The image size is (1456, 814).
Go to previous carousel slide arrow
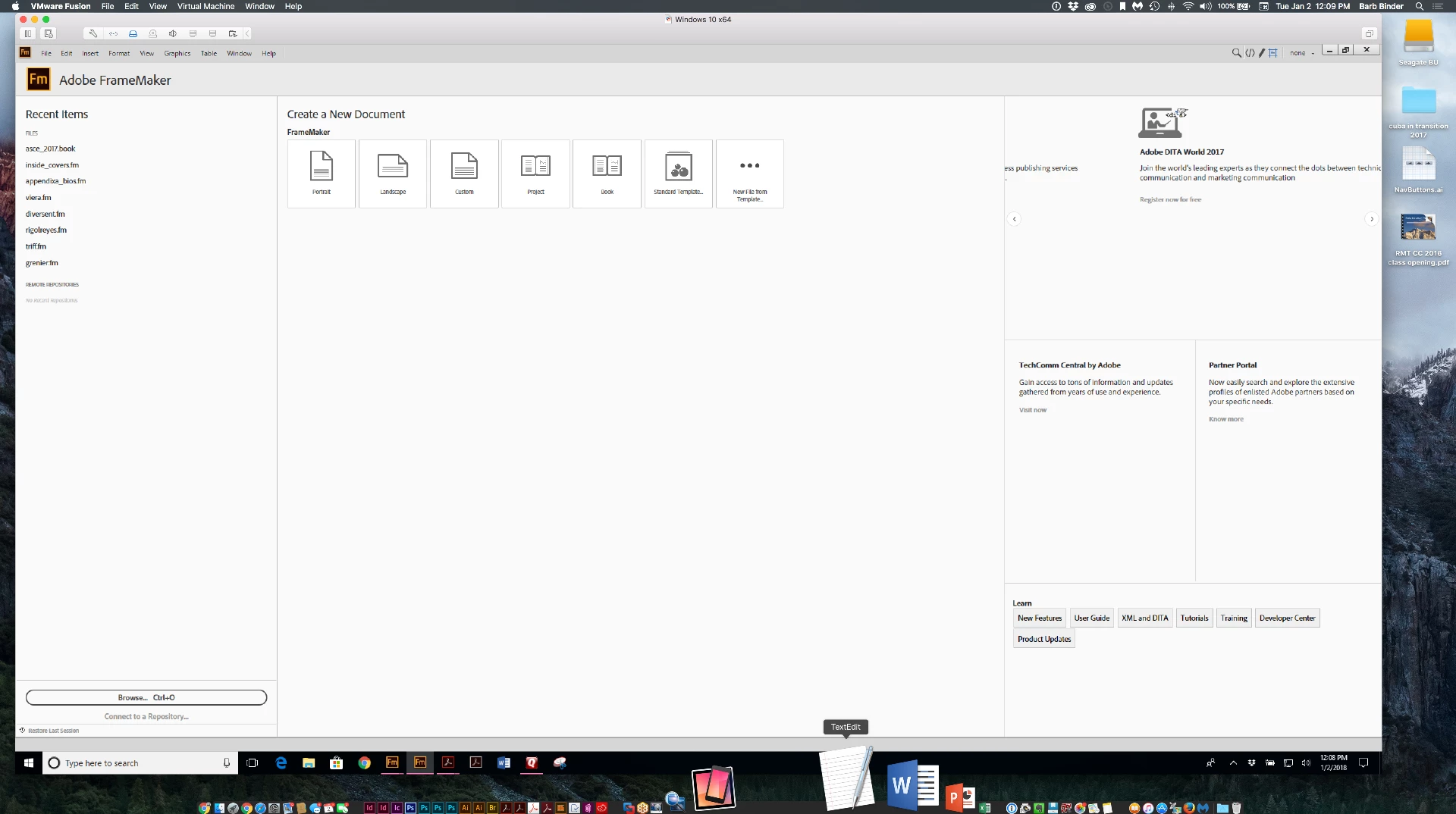[x=1014, y=219]
